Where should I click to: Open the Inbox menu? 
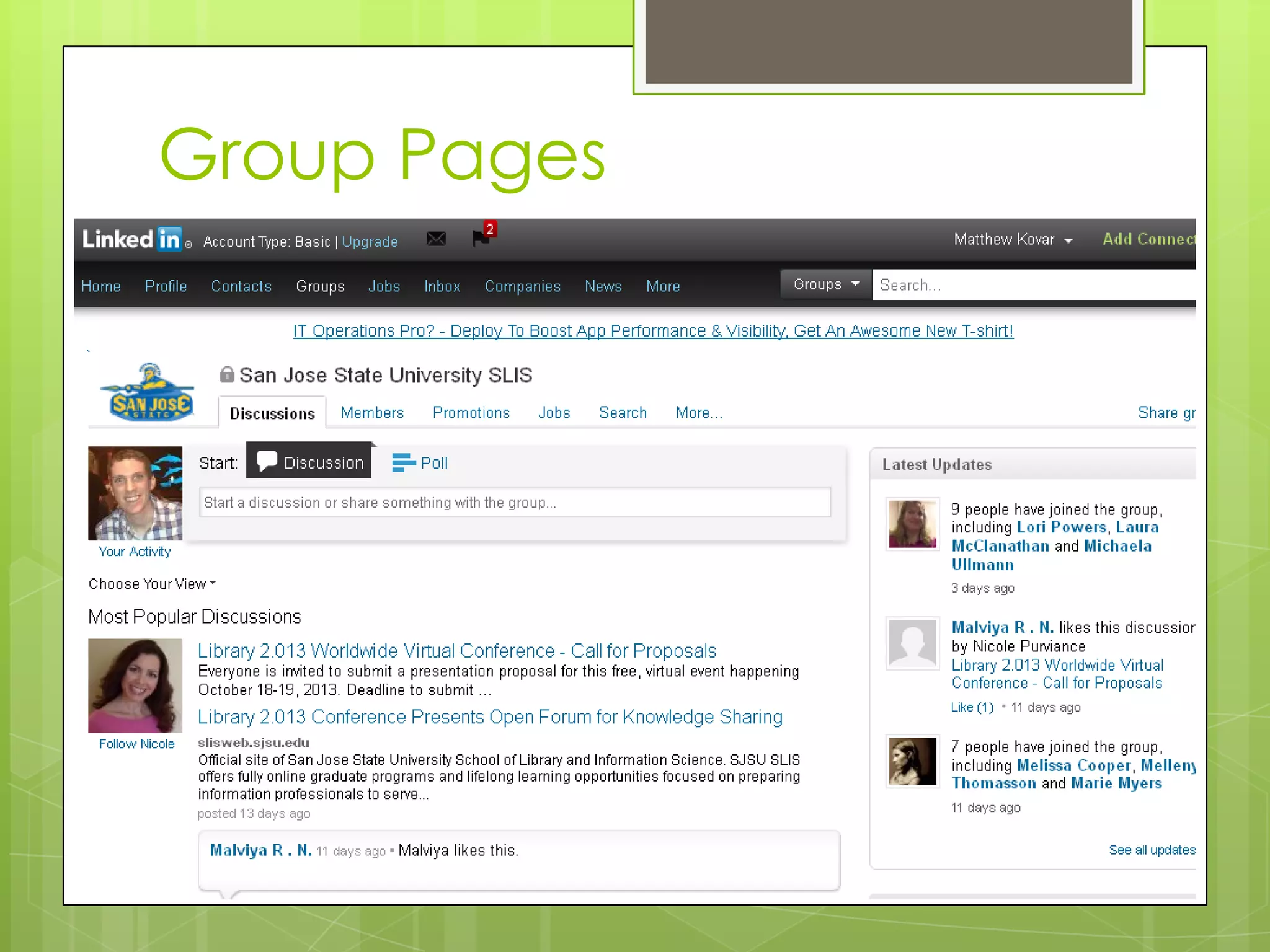442,286
